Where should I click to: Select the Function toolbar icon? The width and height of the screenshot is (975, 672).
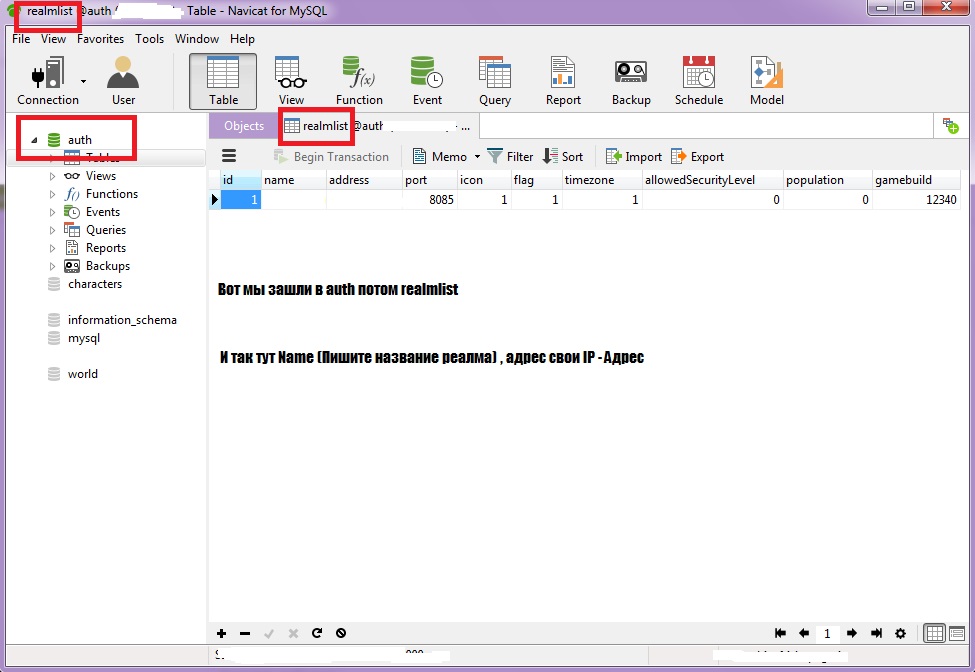point(359,80)
